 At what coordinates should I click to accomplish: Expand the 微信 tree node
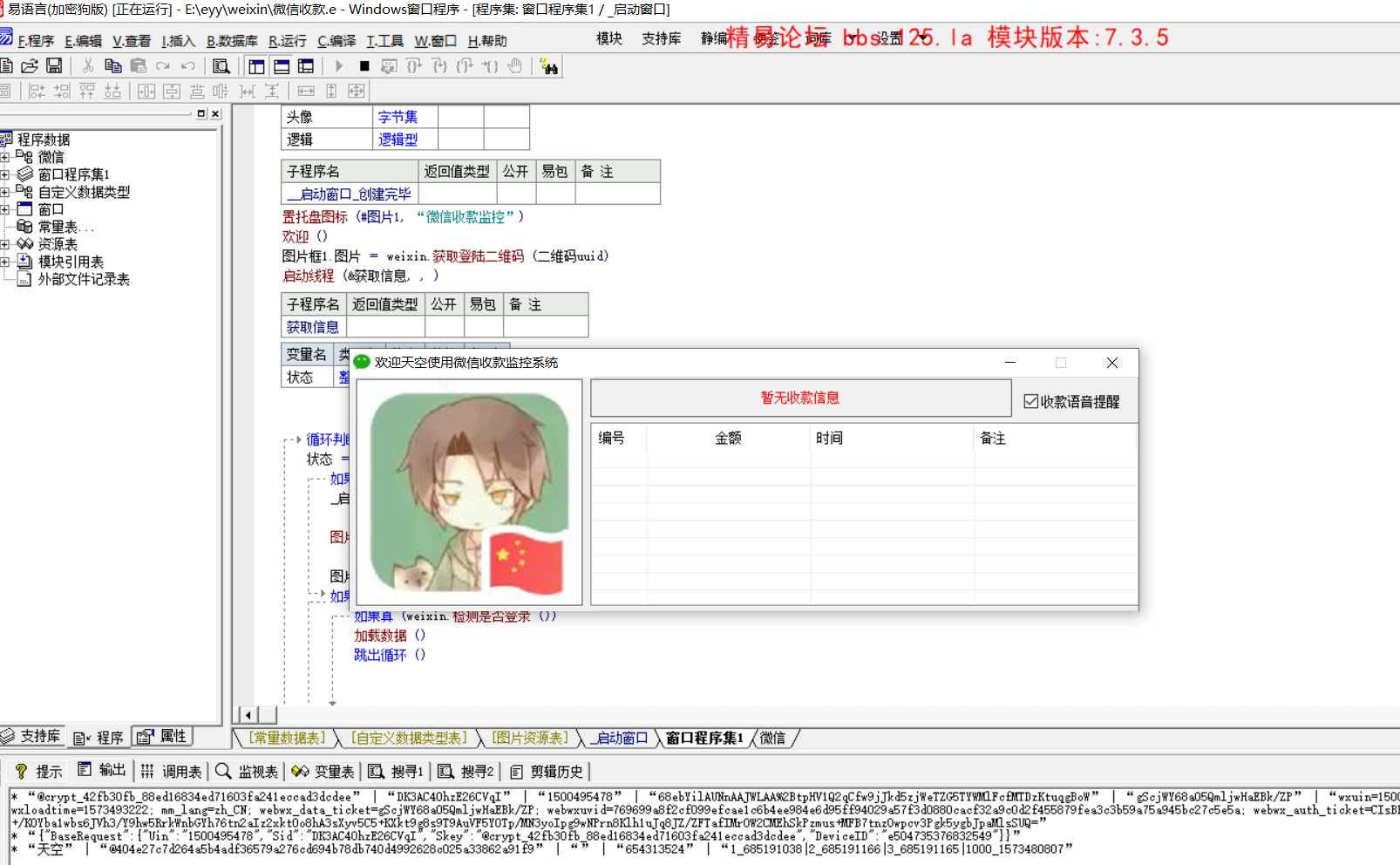pyautogui.click(x=5, y=157)
